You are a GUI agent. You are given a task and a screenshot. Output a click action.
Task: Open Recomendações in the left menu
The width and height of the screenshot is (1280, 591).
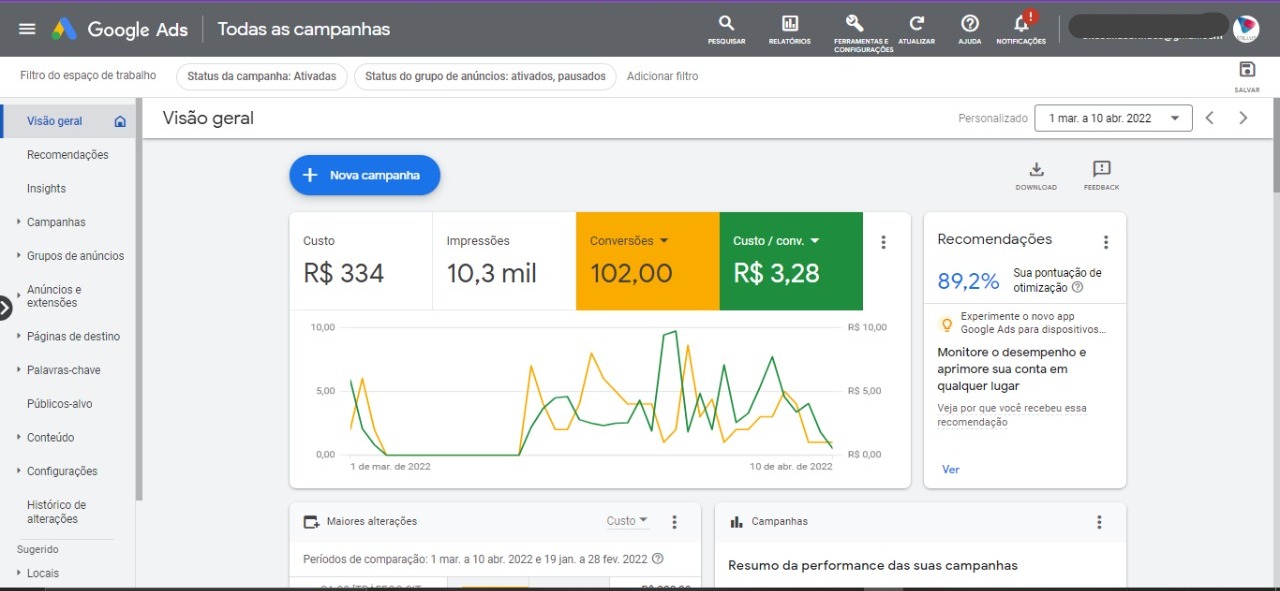pyautogui.click(x=68, y=155)
